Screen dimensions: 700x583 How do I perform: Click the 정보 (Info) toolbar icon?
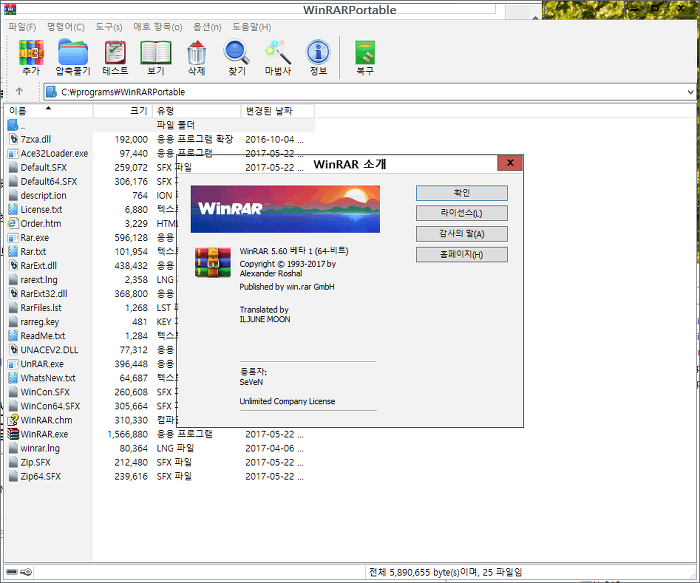tap(318, 57)
